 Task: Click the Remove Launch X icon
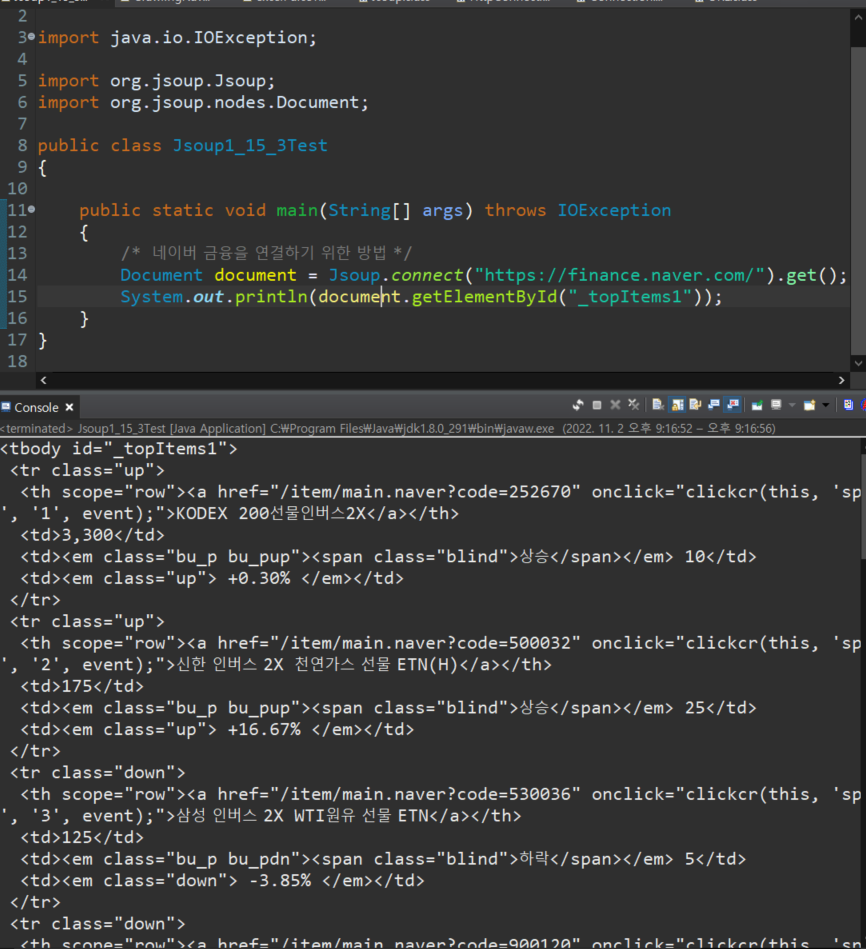pyautogui.click(x=615, y=405)
